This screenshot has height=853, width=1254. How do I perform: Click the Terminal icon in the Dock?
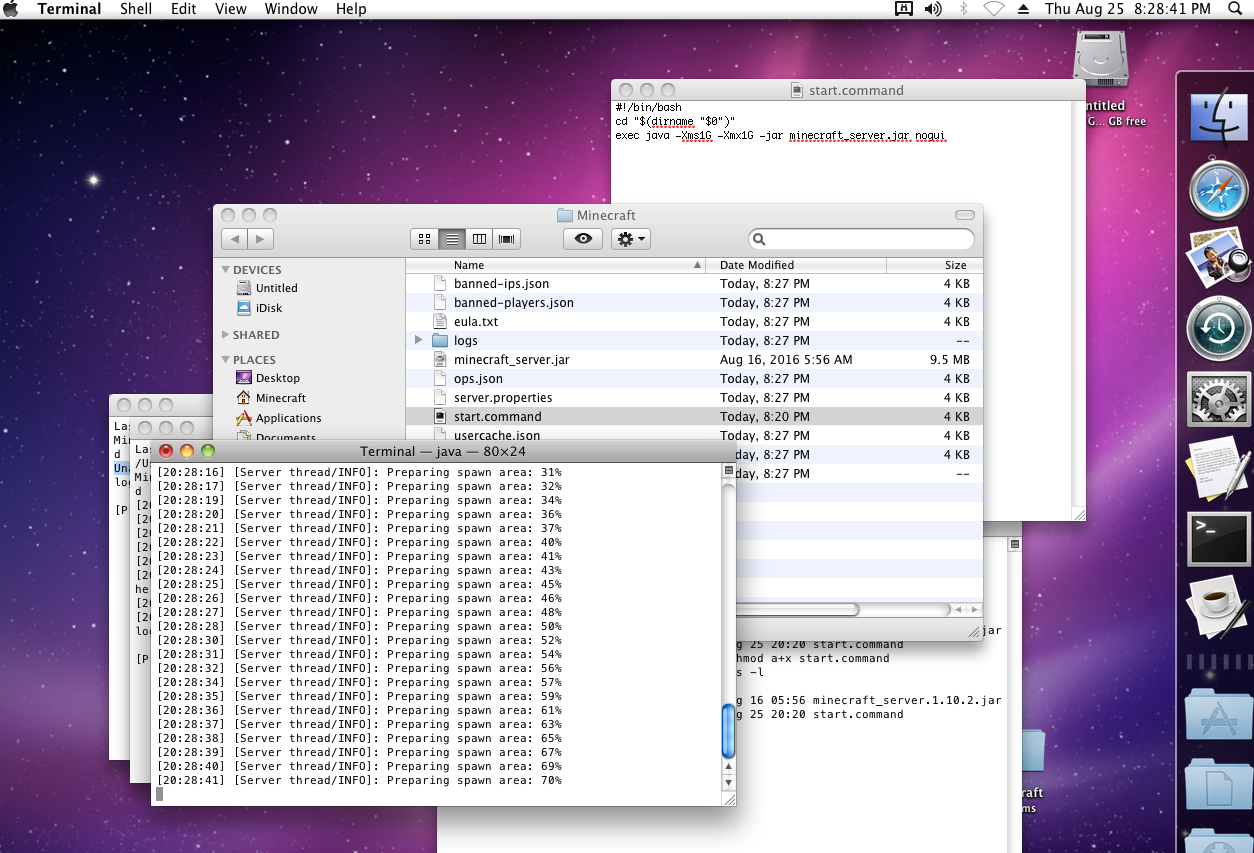1218,538
